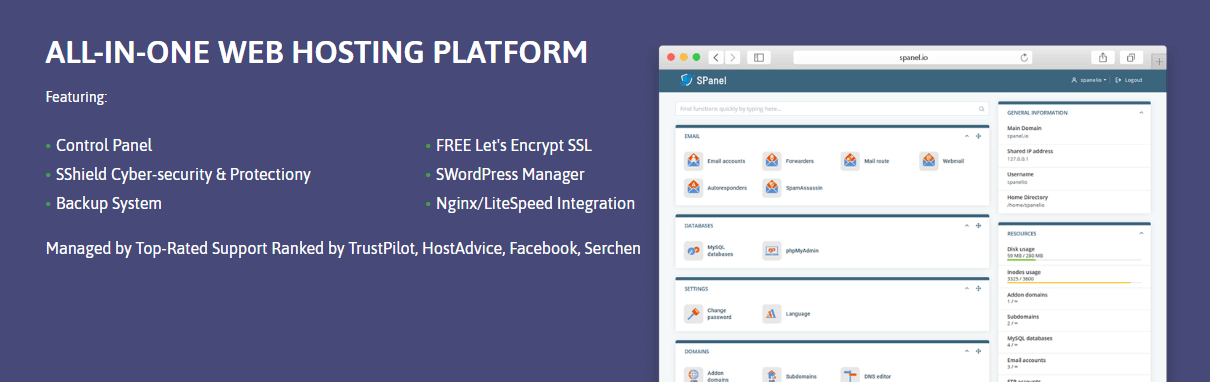Go back in the browser
The image size is (1210, 382).
(716, 58)
